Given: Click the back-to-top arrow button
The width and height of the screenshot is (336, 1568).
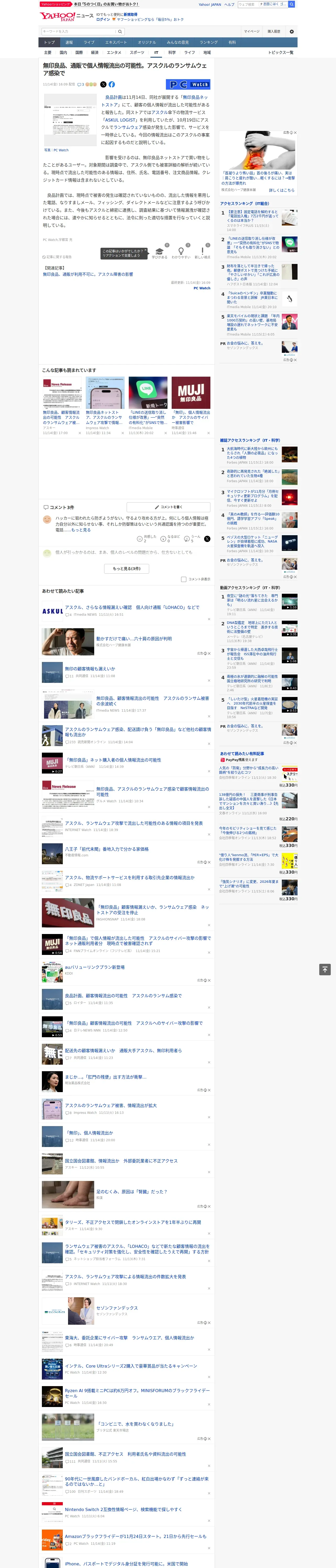Looking at the screenshot, I should 325,970.
